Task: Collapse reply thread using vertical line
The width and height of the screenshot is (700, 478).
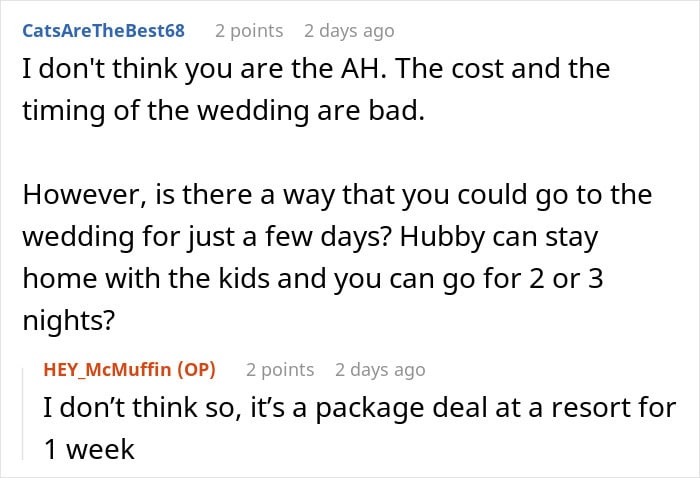Action: [x=23, y=413]
